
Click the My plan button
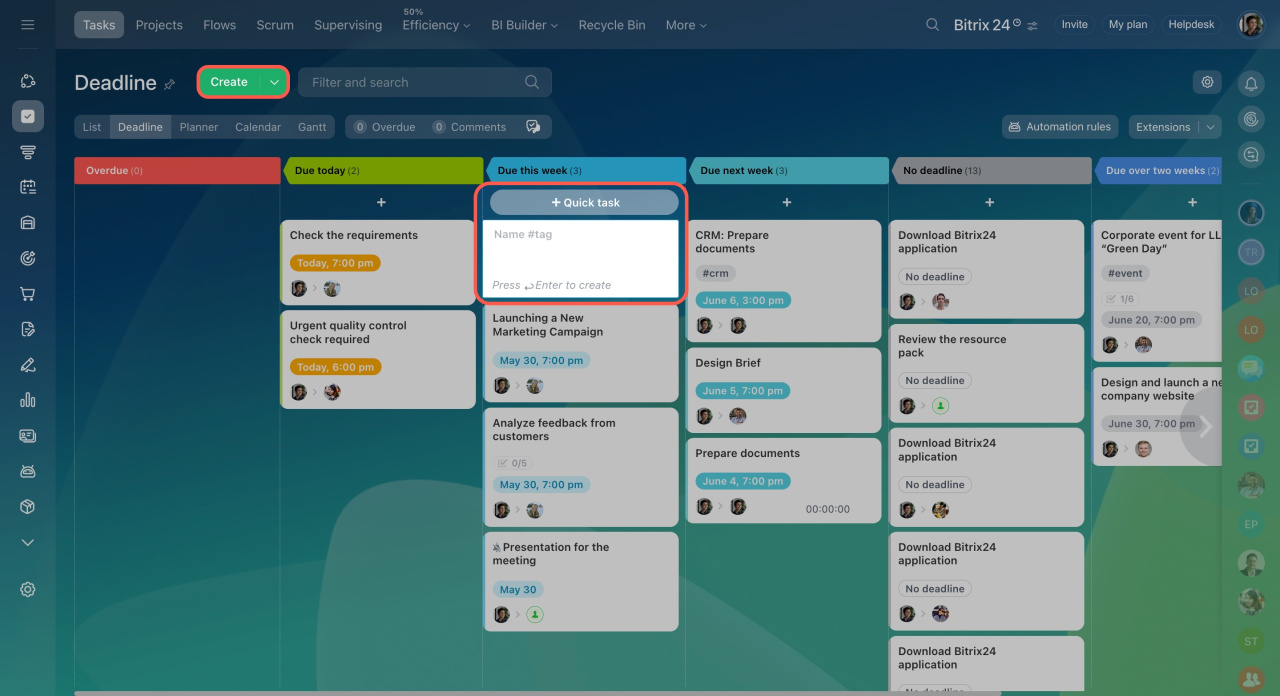(x=1128, y=25)
